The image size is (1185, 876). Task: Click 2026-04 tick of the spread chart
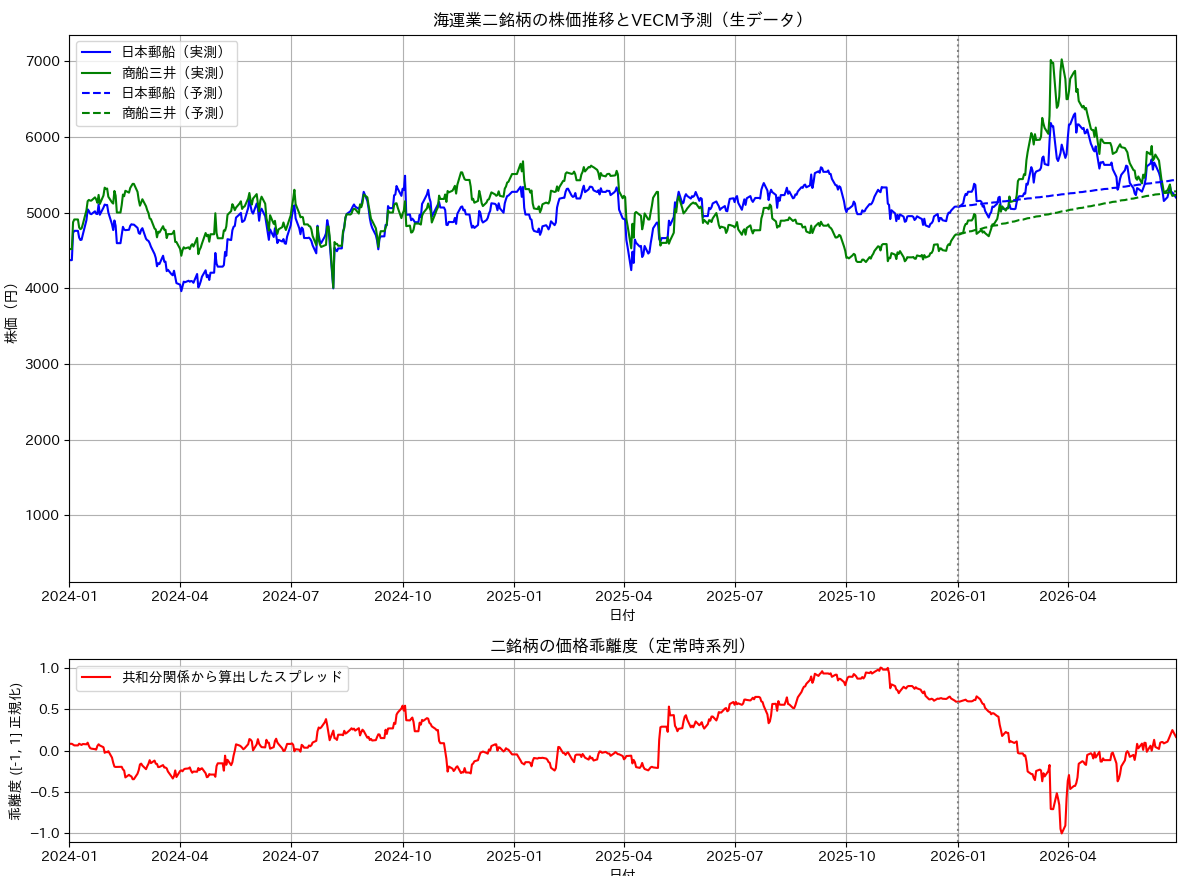point(1068,856)
